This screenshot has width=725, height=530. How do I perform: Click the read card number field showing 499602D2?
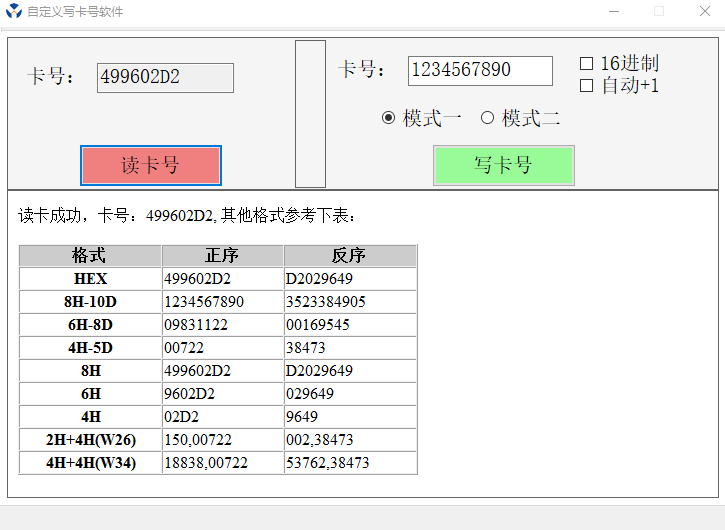(165, 78)
